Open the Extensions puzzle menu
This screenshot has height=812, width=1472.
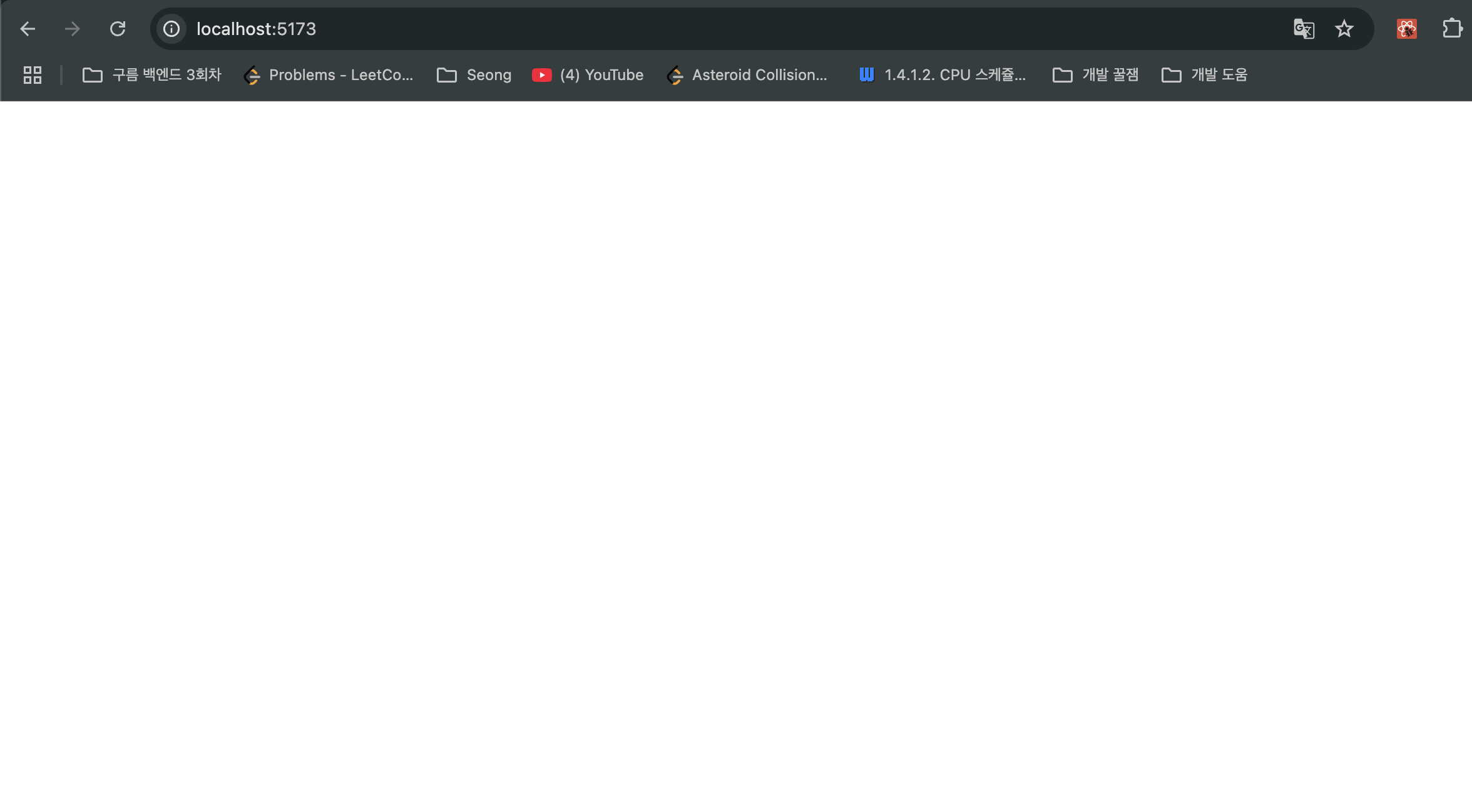[x=1452, y=29]
